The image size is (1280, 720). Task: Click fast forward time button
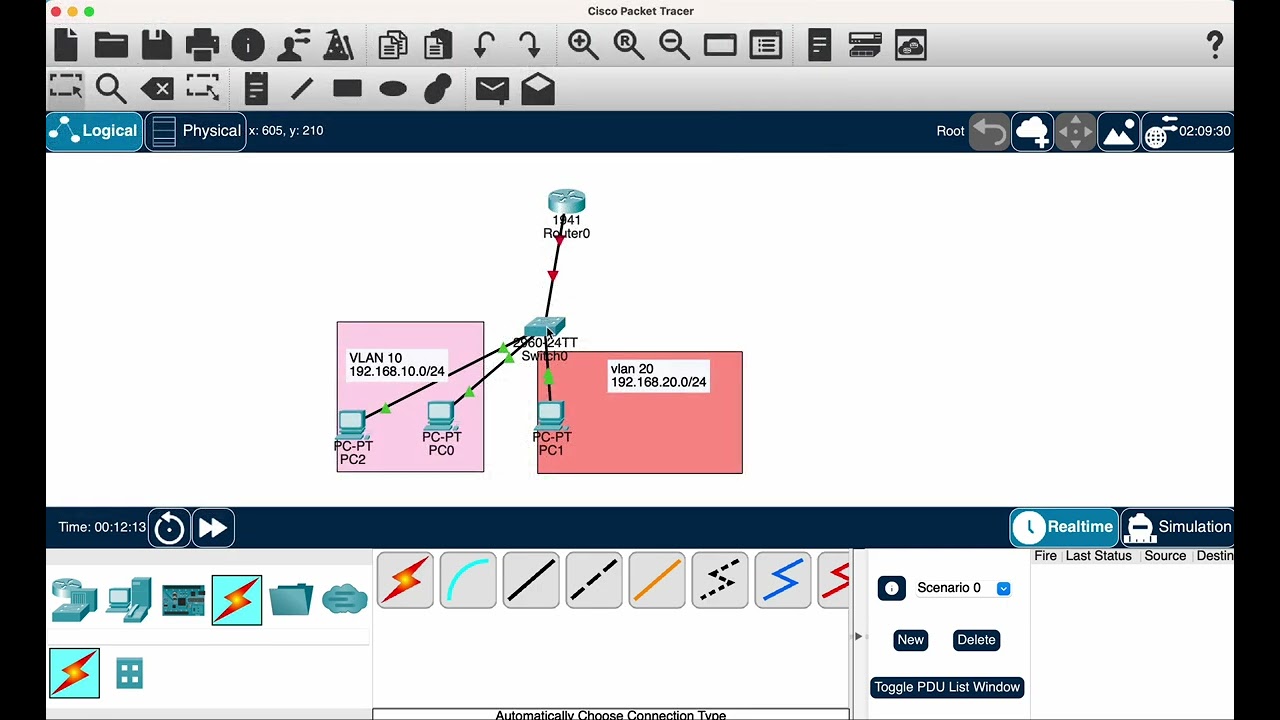pyautogui.click(x=213, y=527)
